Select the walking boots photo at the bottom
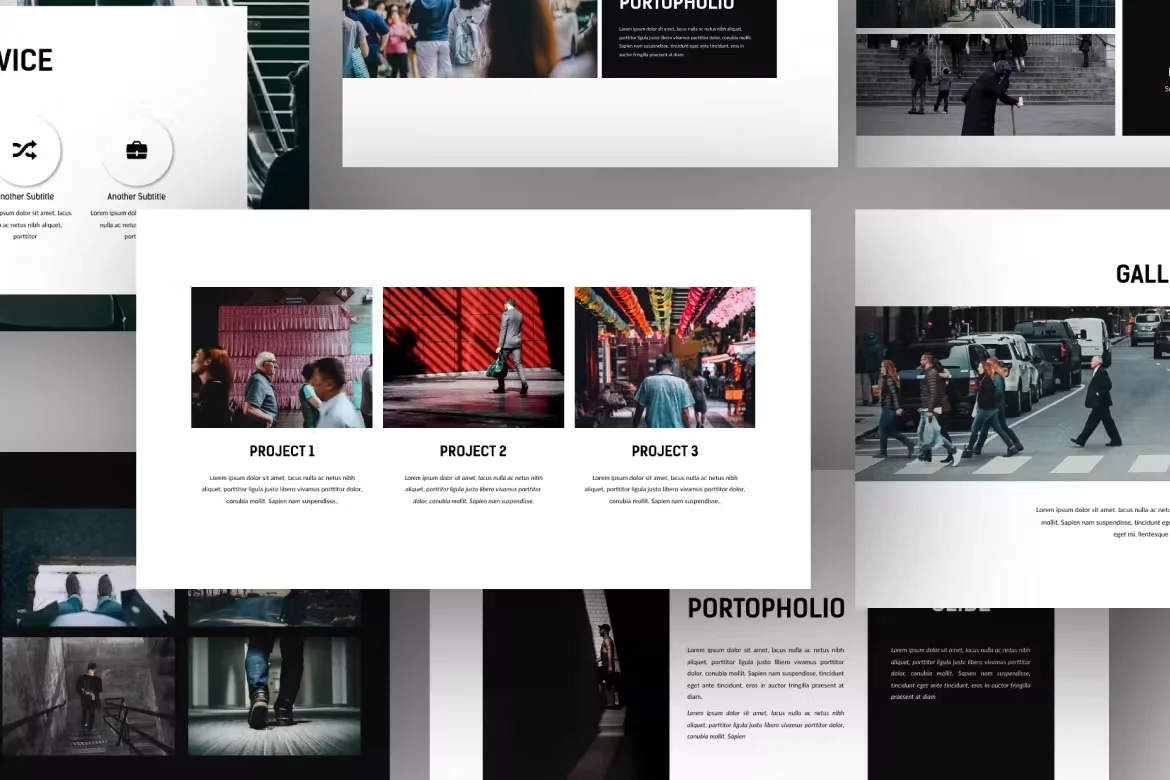1170x780 pixels. tap(272, 695)
